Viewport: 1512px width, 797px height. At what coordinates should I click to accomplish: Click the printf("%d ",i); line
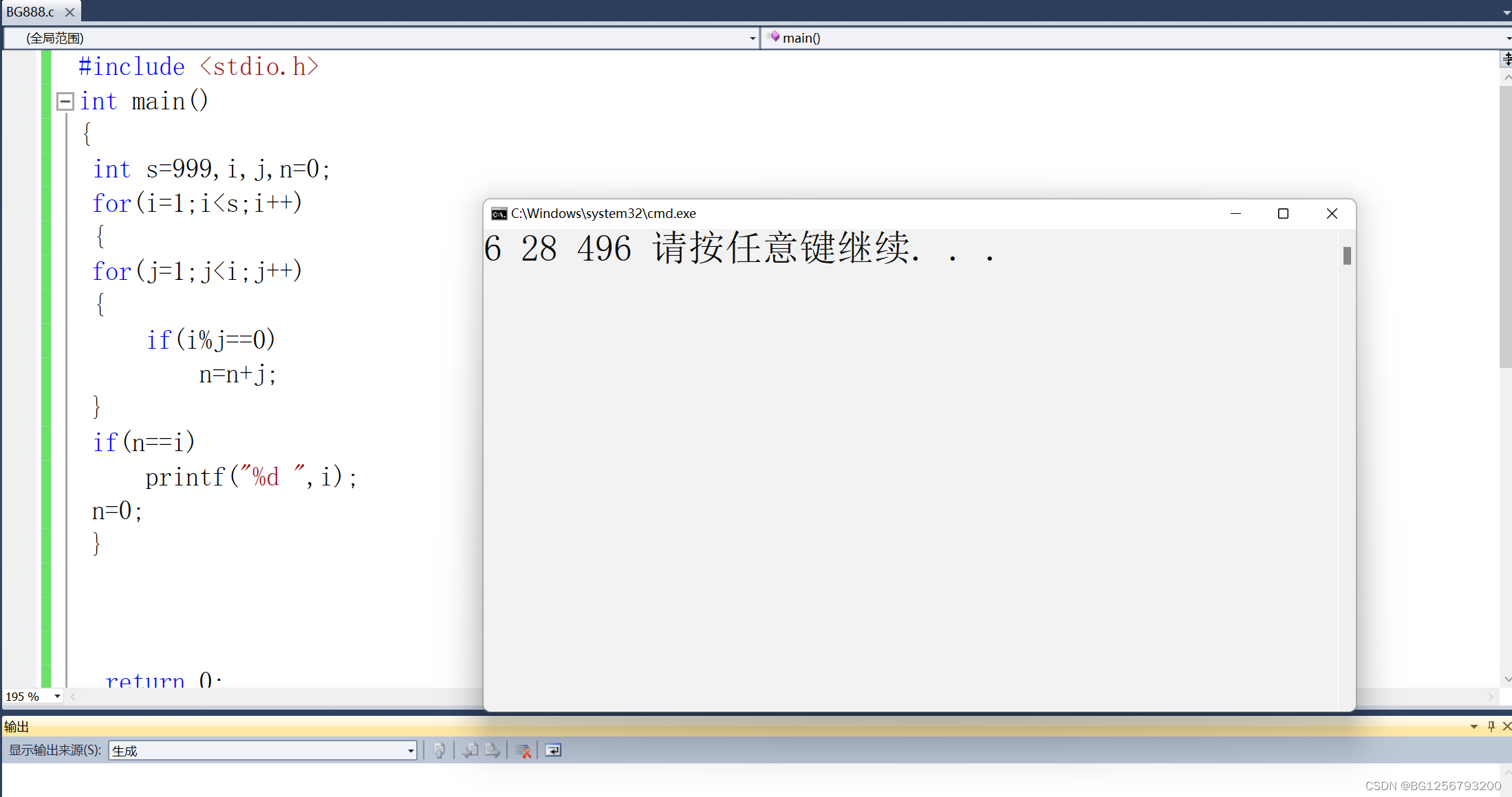tap(251, 477)
